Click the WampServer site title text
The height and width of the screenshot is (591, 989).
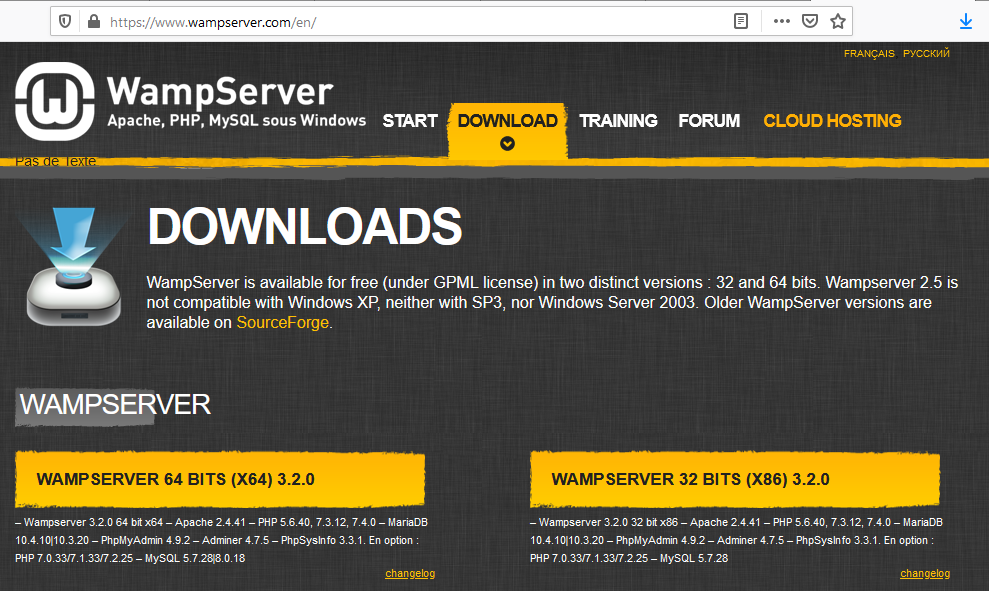pyautogui.click(x=220, y=91)
